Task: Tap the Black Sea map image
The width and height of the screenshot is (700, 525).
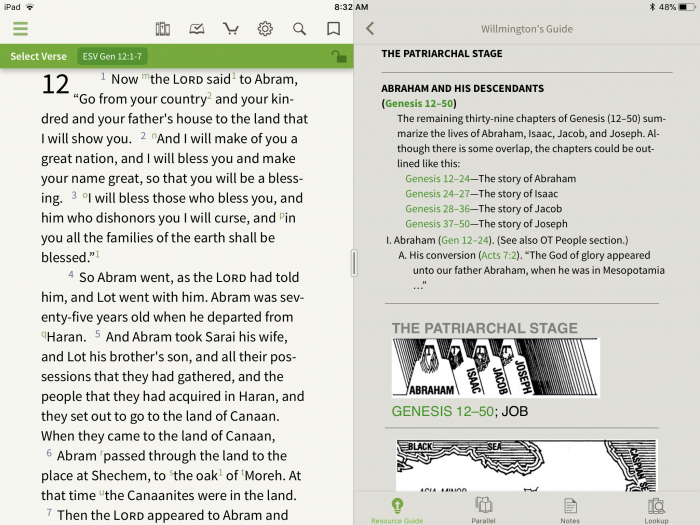Action: pyautogui.click(x=526, y=465)
